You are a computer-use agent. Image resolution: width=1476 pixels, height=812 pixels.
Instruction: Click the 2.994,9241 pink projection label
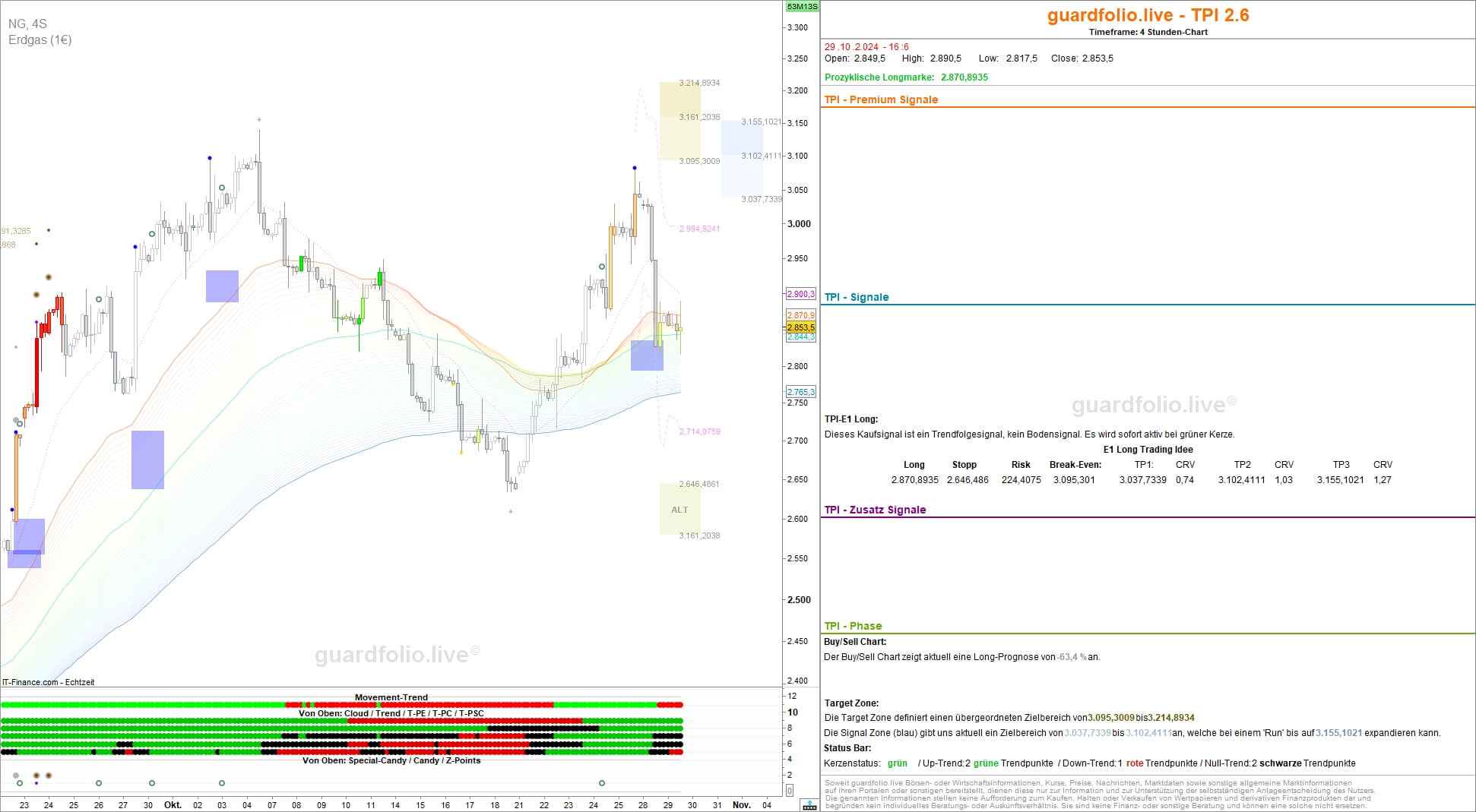(x=699, y=229)
